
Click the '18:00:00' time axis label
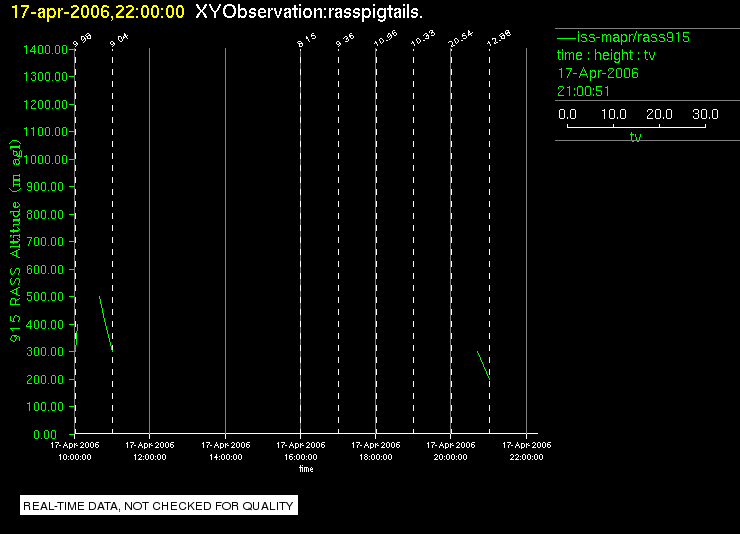coord(376,457)
